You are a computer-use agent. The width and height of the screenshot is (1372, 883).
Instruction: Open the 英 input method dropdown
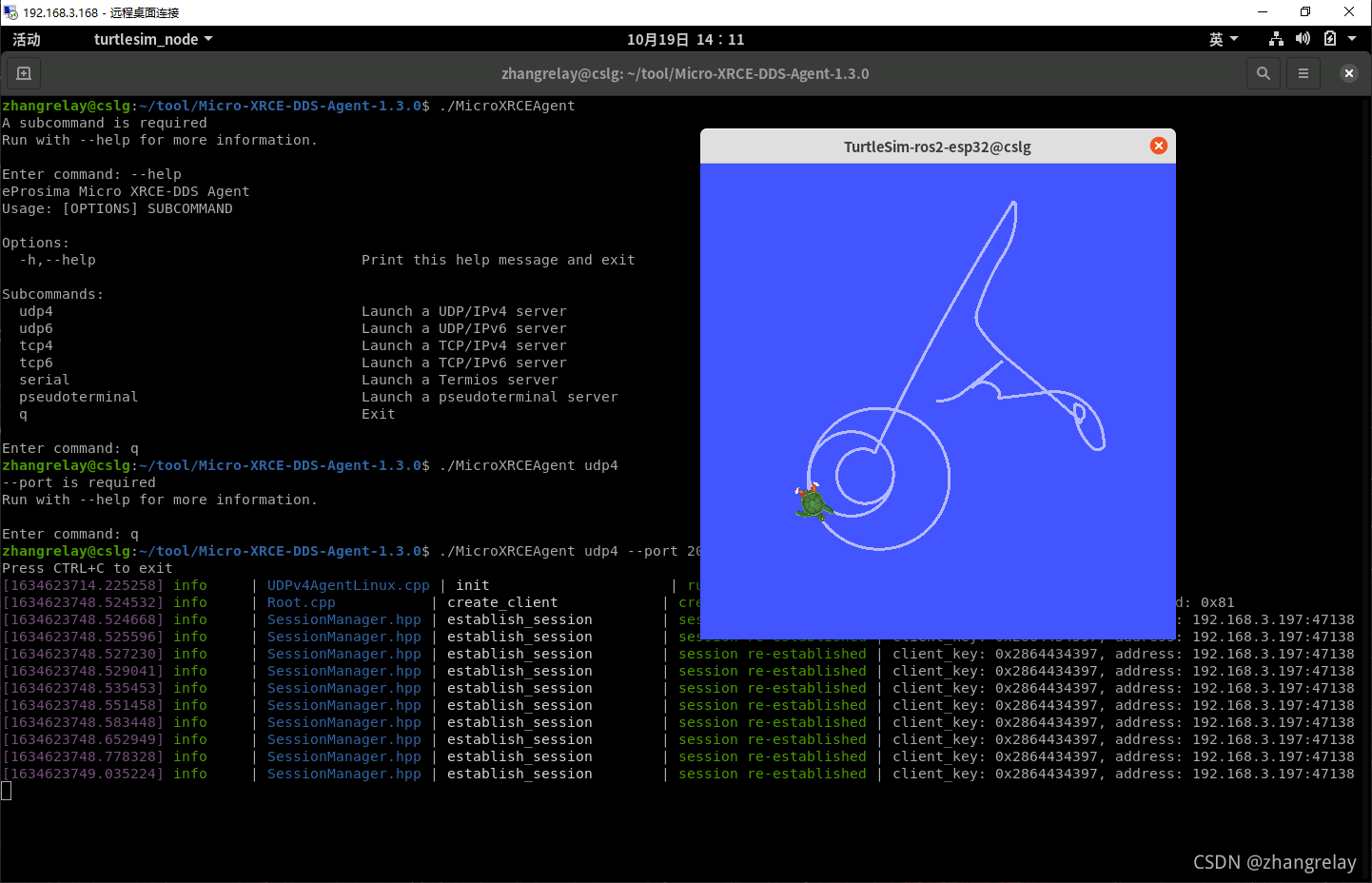1224,39
